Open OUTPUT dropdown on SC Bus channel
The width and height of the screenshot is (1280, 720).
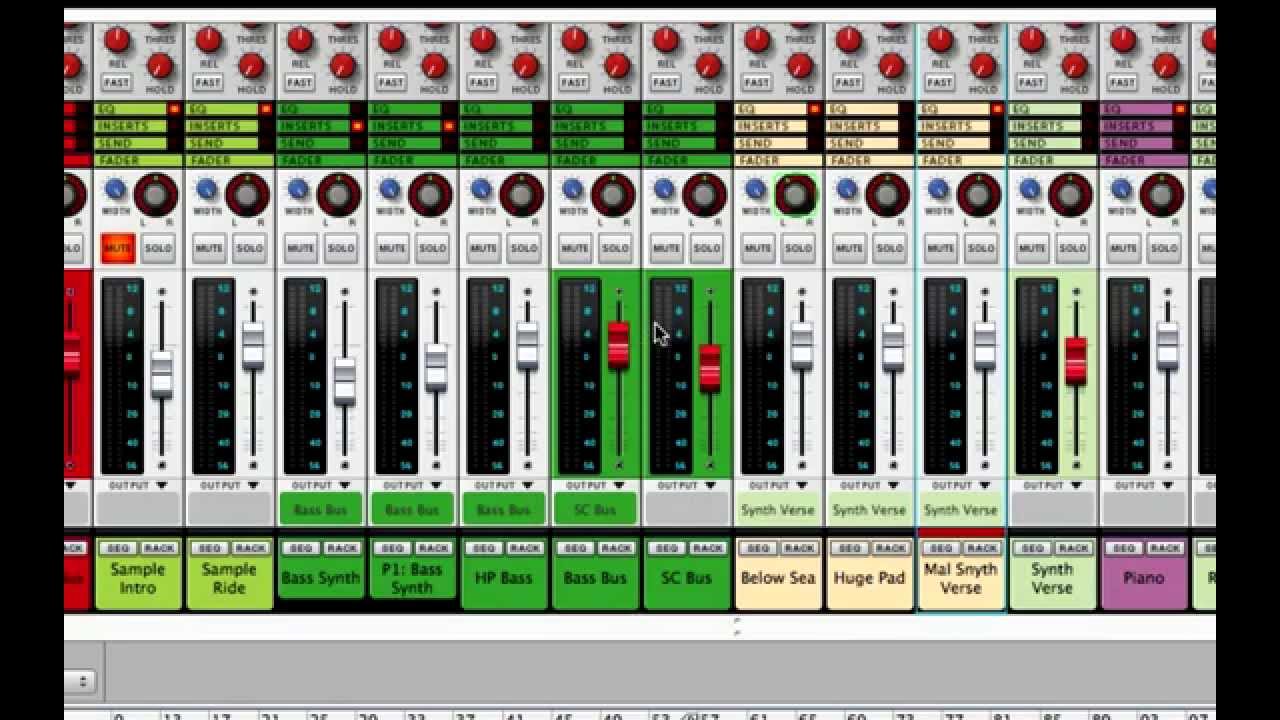[x=686, y=485]
